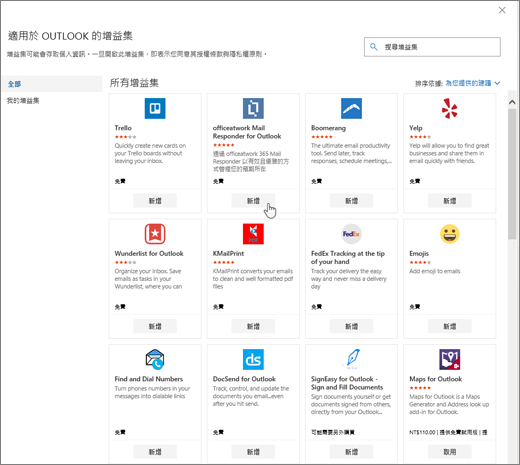Open the Trello title link
This screenshot has width=520, height=465.
click(123, 128)
